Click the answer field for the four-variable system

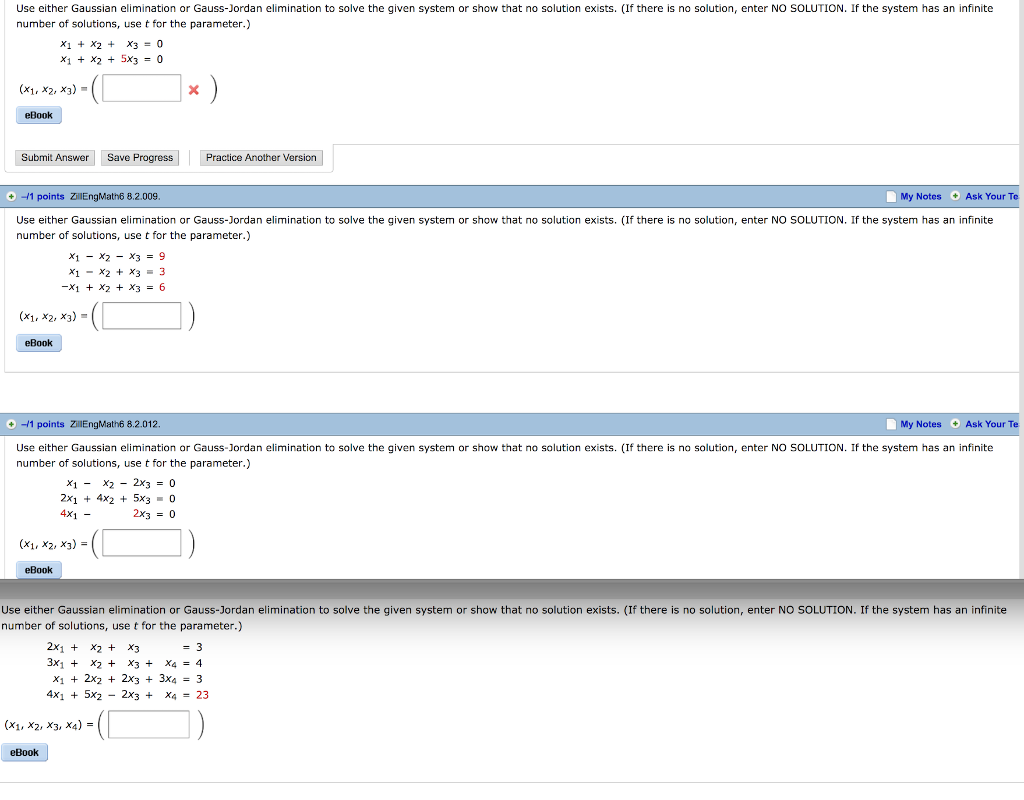(148, 723)
